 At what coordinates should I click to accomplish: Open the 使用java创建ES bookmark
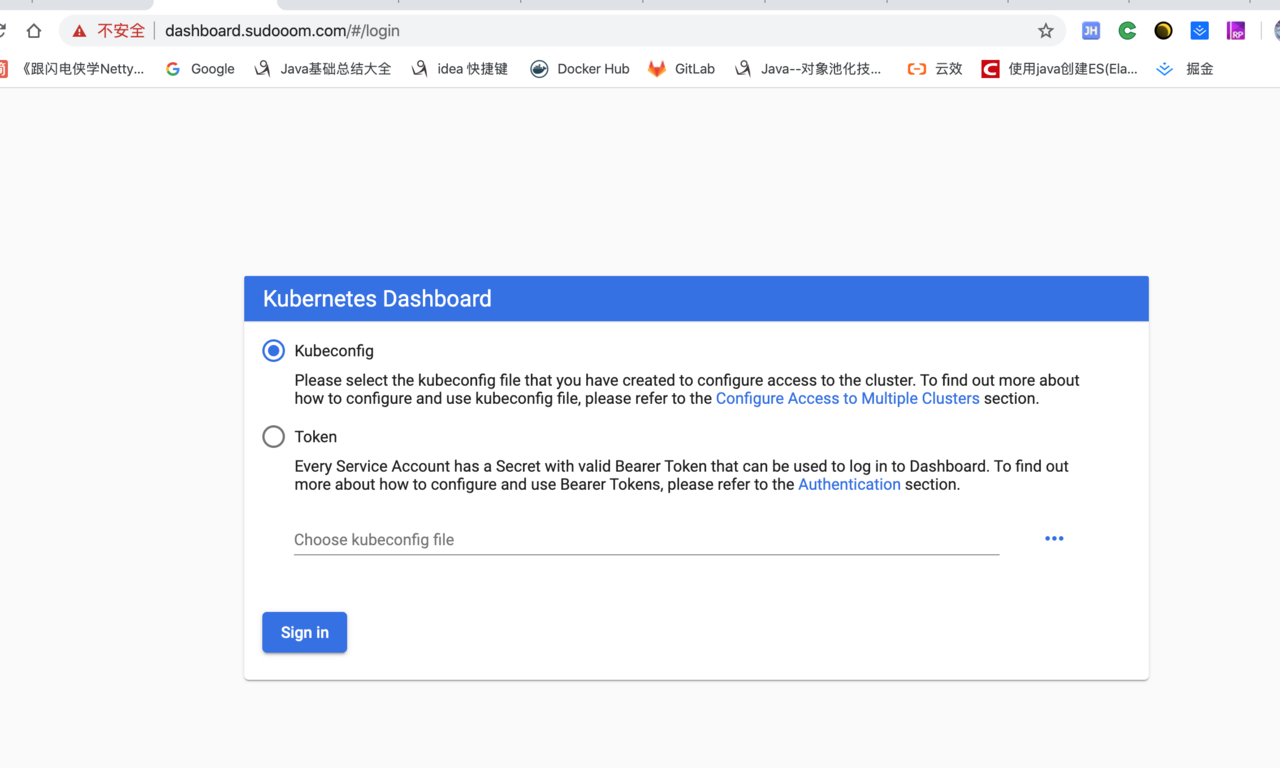tap(1060, 69)
